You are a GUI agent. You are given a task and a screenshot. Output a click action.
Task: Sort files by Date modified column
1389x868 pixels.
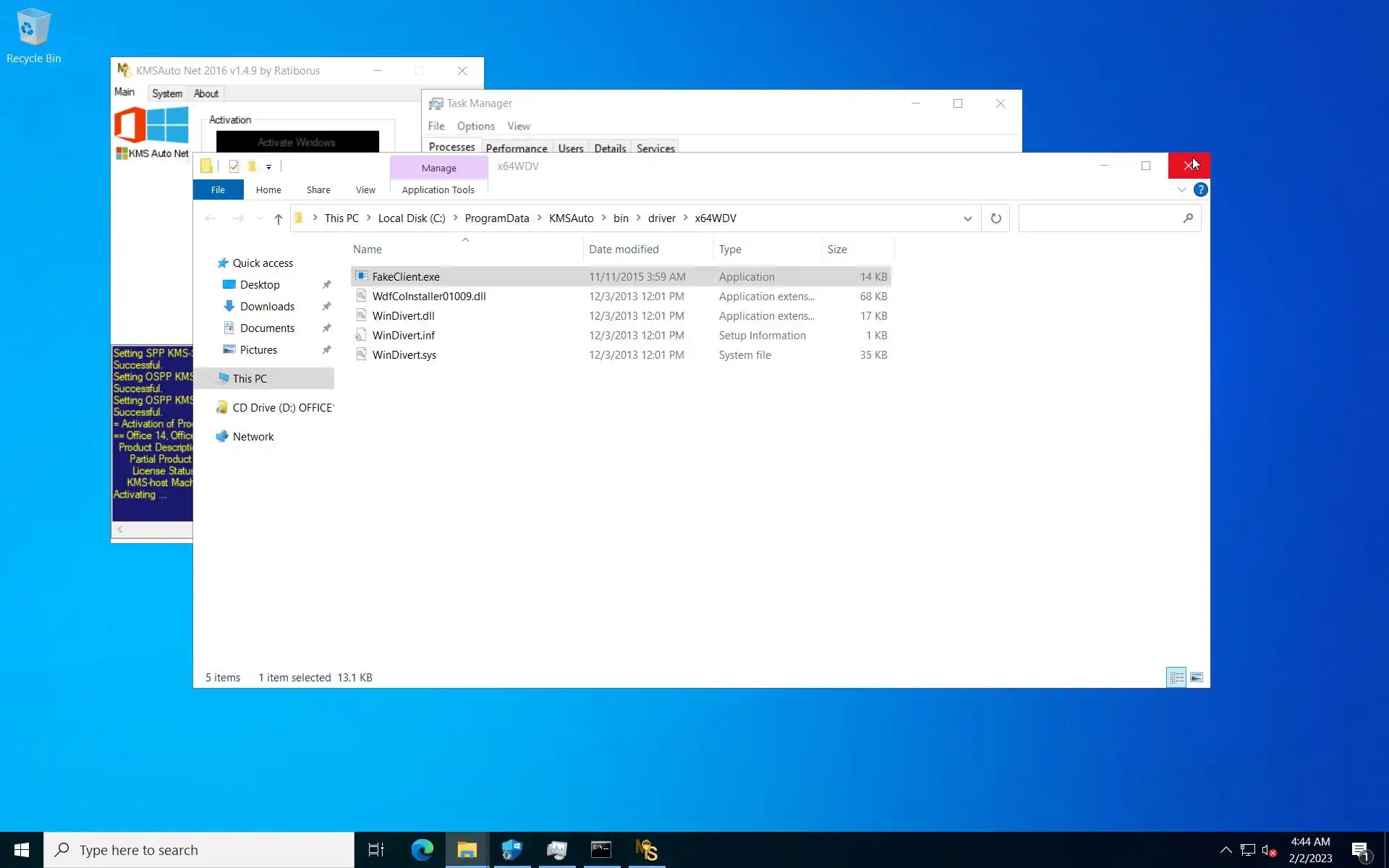[x=624, y=250]
